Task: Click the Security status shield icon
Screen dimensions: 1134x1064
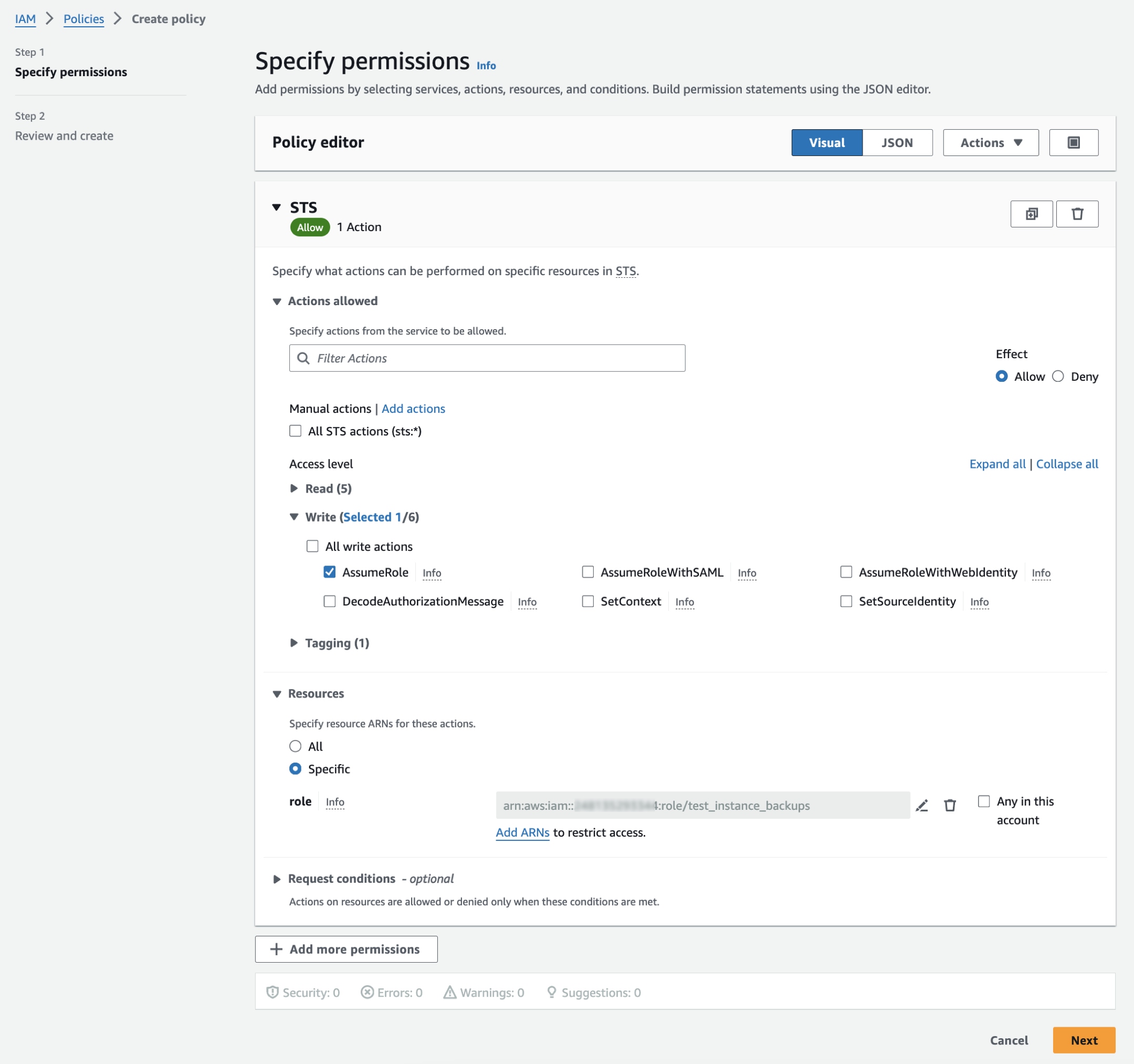Action: [x=272, y=992]
